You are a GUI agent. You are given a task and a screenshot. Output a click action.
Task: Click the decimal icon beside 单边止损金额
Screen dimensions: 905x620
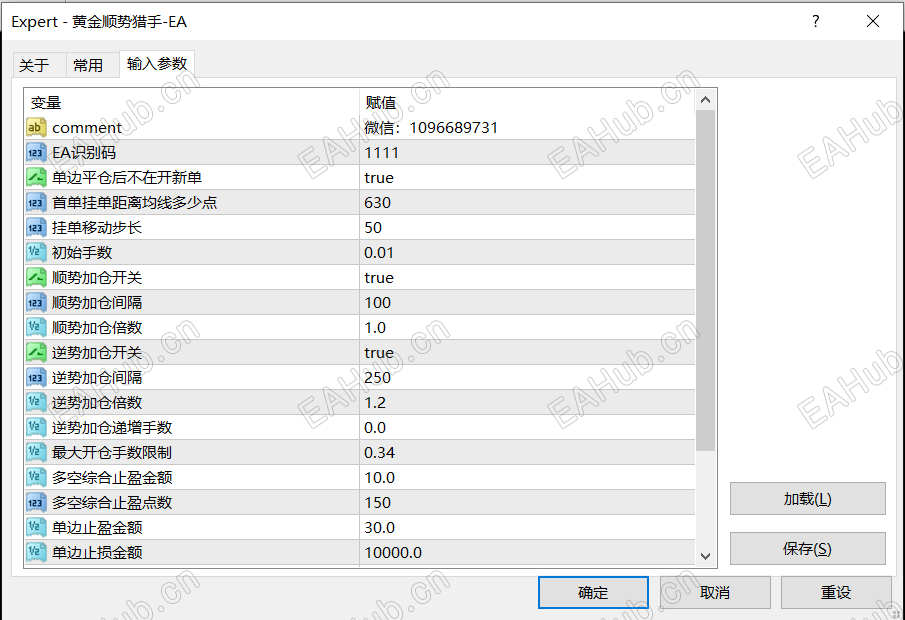click(x=37, y=553)
